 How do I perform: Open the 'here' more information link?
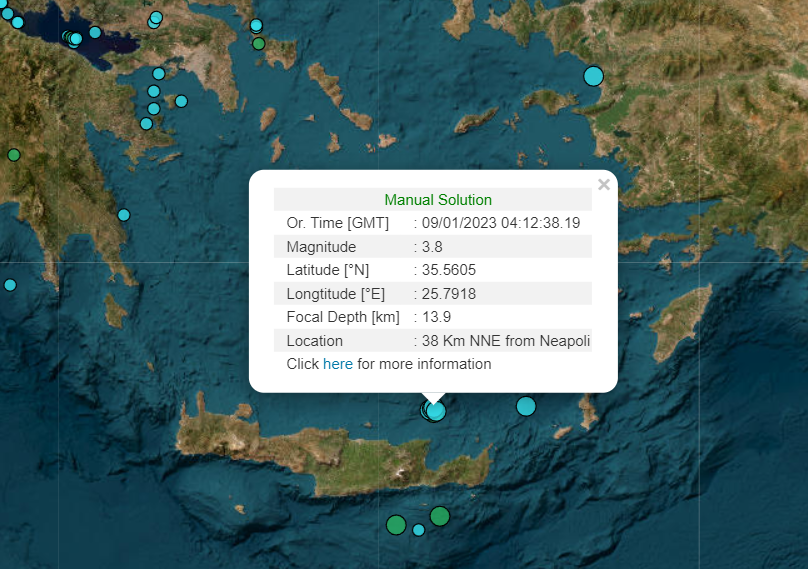coord(337,364)
